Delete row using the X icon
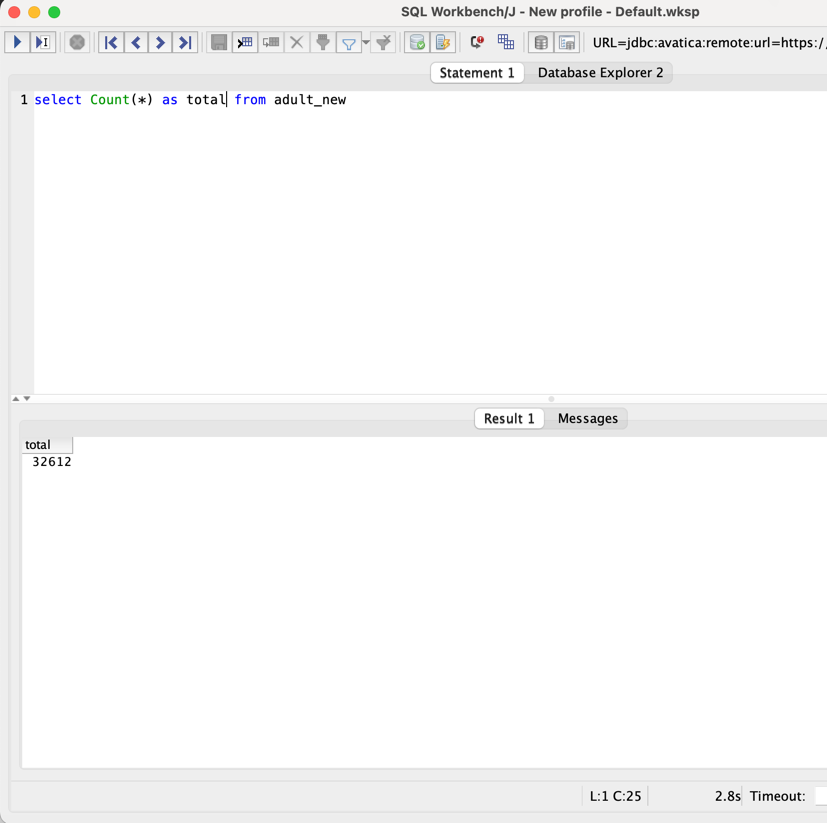The image size is (827, 823). click(297, 42)
